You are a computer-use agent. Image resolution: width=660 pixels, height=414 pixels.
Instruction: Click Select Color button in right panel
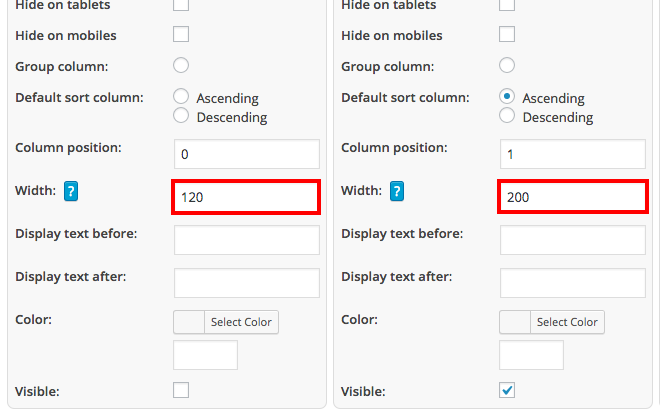[567, 322]
